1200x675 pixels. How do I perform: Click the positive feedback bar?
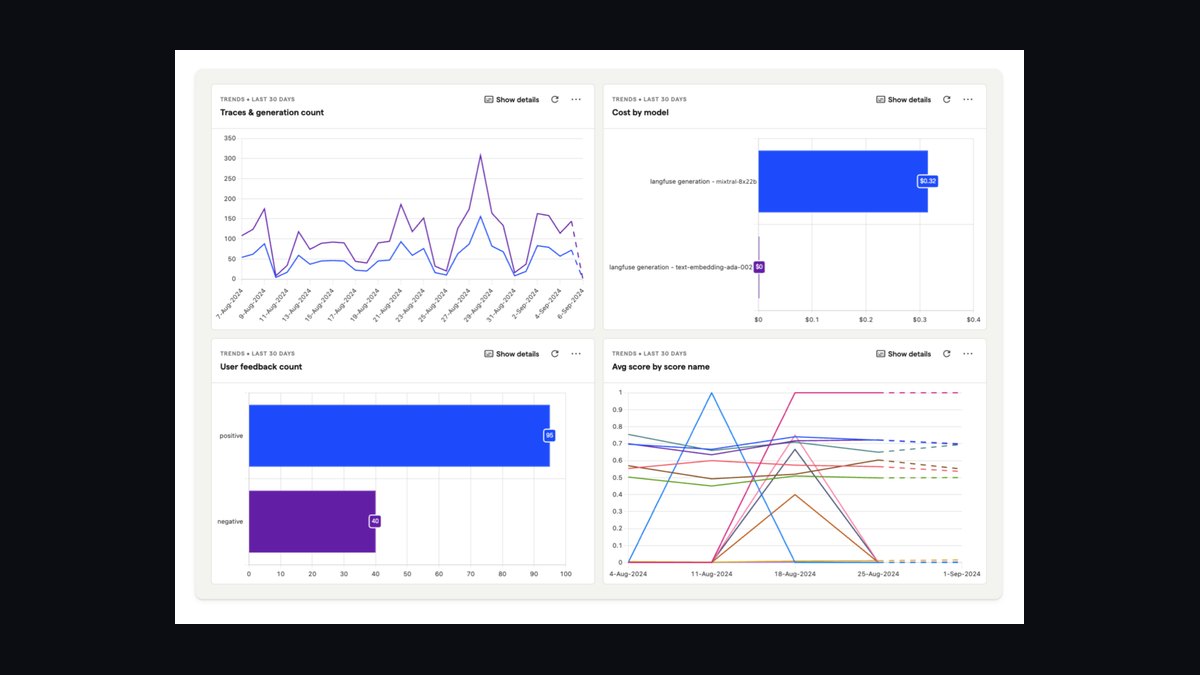coord(399,435)
